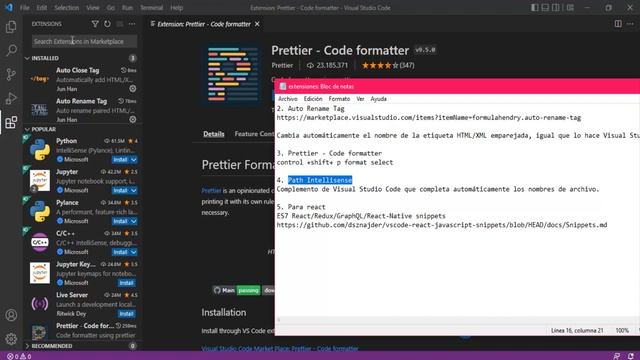Open Edición menu in Bloc de notas
Screen dimensions: 640x360
click(x=313, y=99)
